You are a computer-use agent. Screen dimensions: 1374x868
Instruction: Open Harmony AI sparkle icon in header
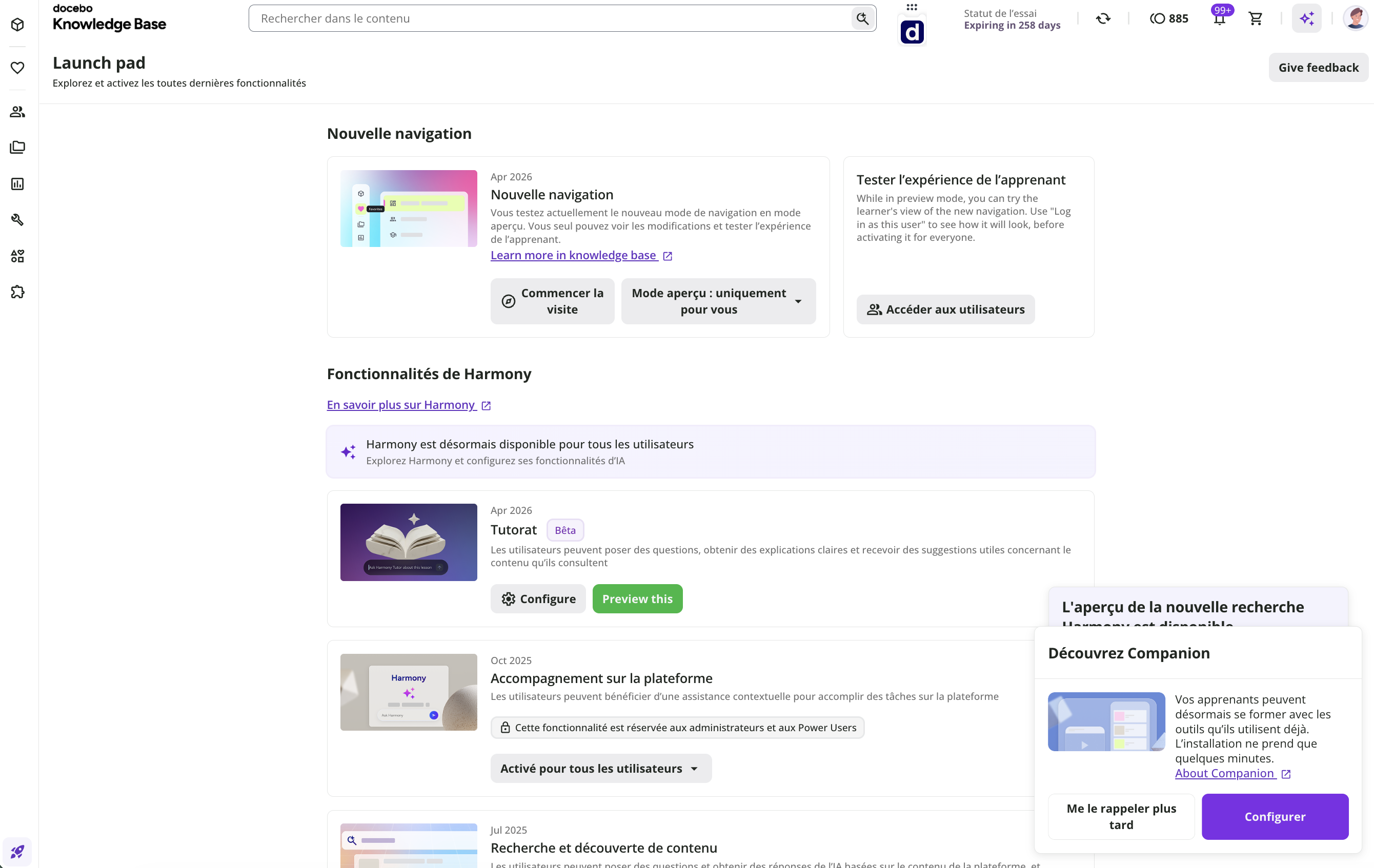(1307, 18)
